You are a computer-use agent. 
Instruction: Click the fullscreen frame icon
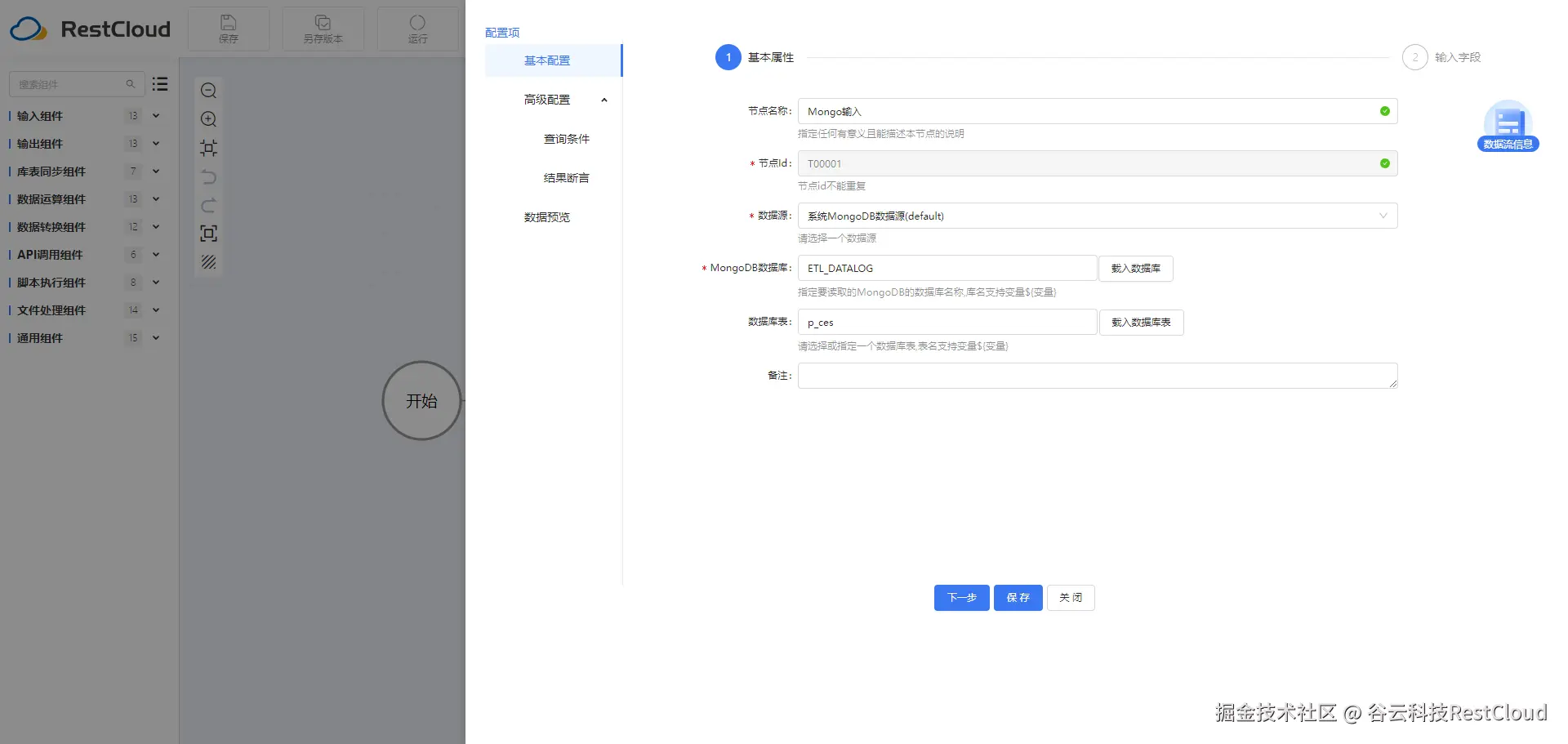[x=209, y=234]
